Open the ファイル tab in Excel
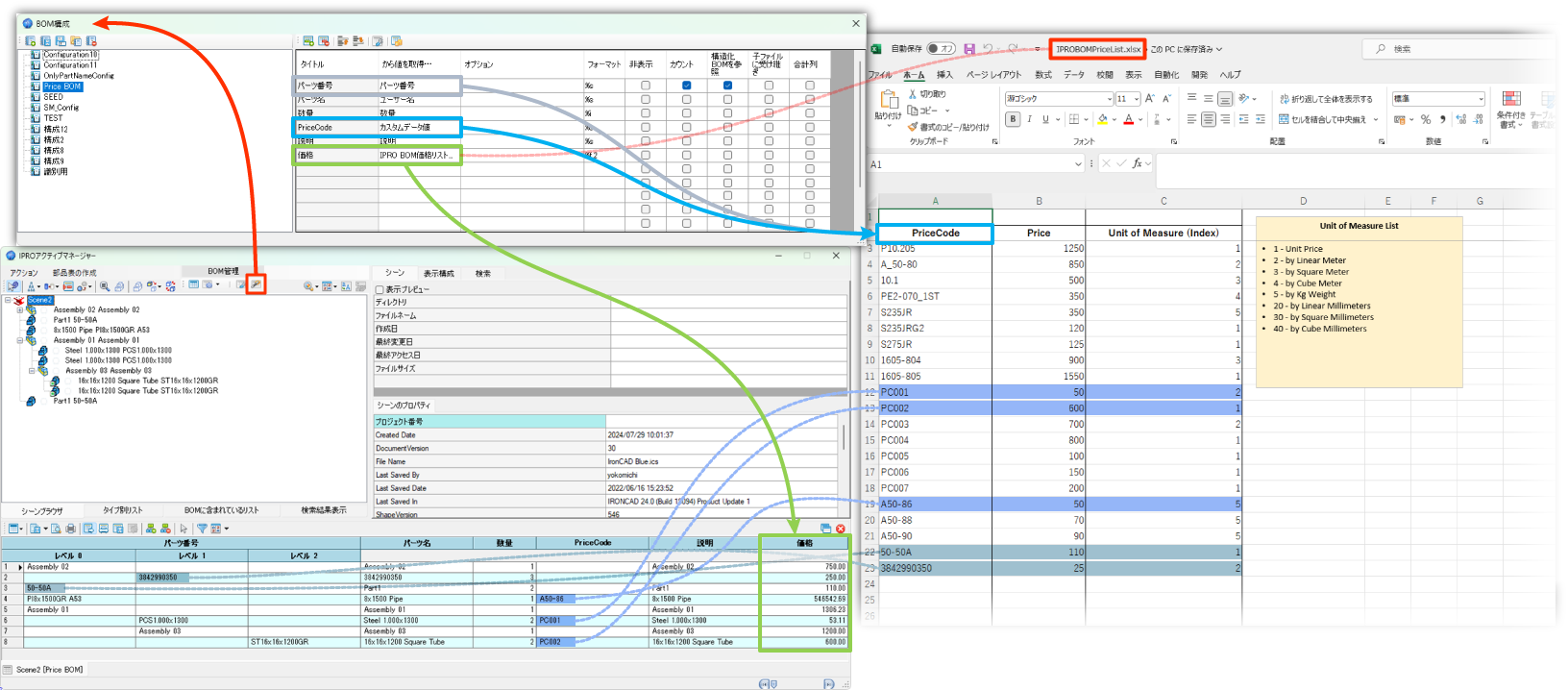This screenshot has height=690, width=1568. [x=879, y=74]
